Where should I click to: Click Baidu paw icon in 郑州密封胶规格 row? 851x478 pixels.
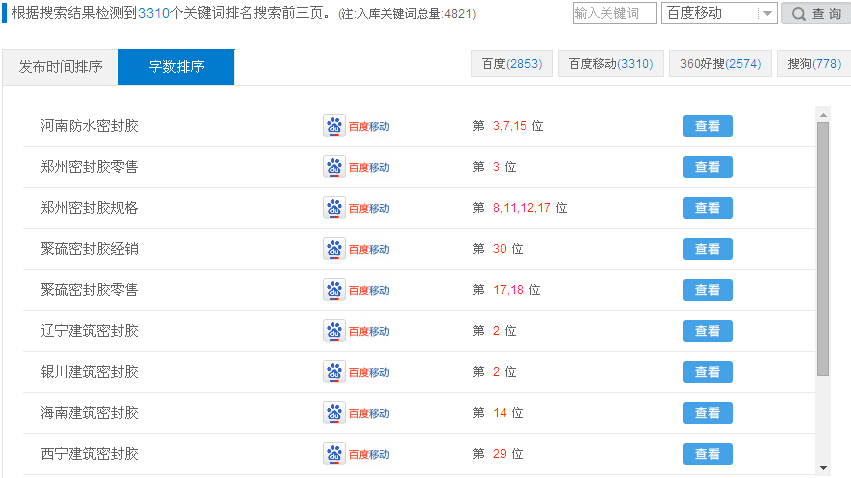[x=334, y=208]
